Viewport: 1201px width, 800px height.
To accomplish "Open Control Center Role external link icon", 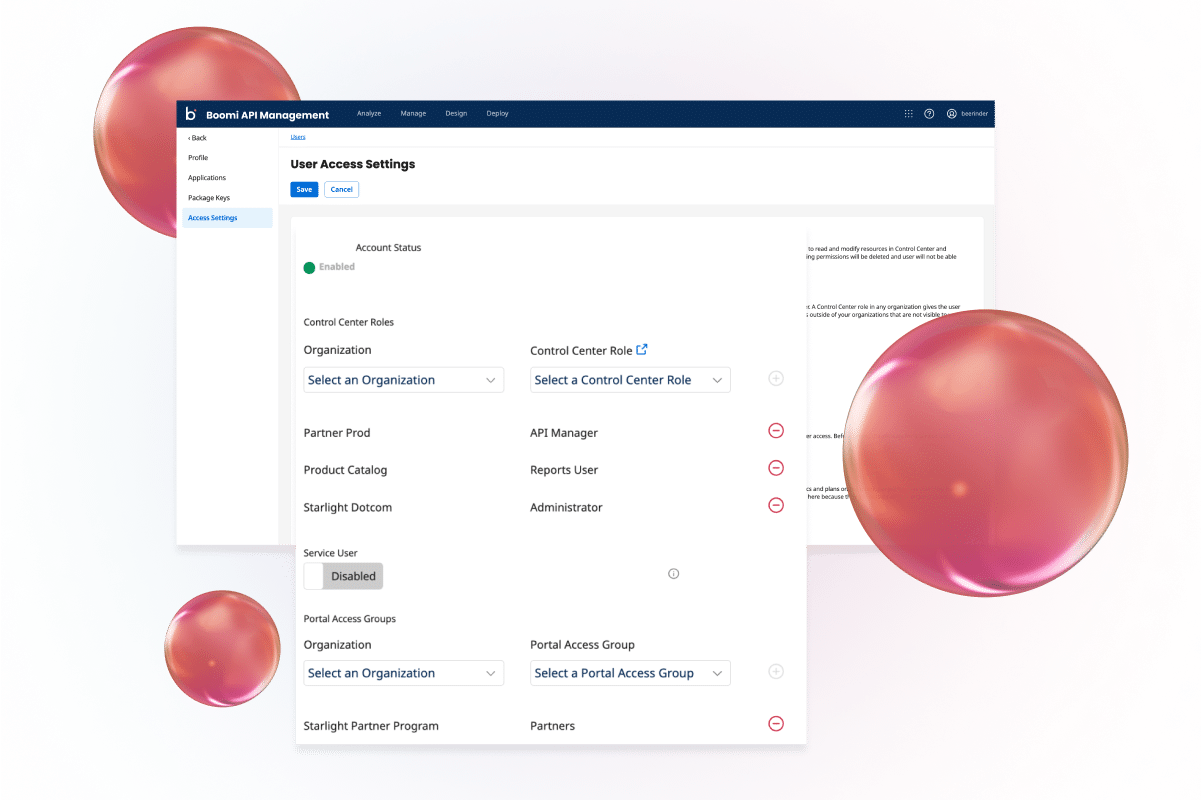I will pyautogui.click(x=642, y=350).
